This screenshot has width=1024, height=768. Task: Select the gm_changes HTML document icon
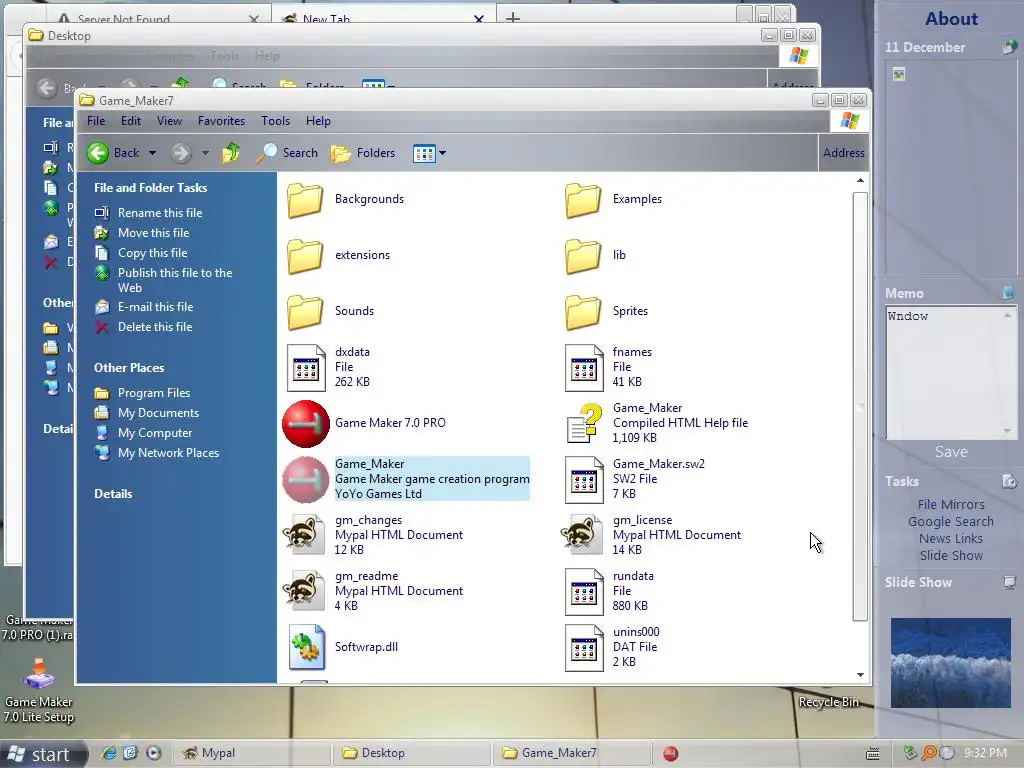tap(304, 535)
